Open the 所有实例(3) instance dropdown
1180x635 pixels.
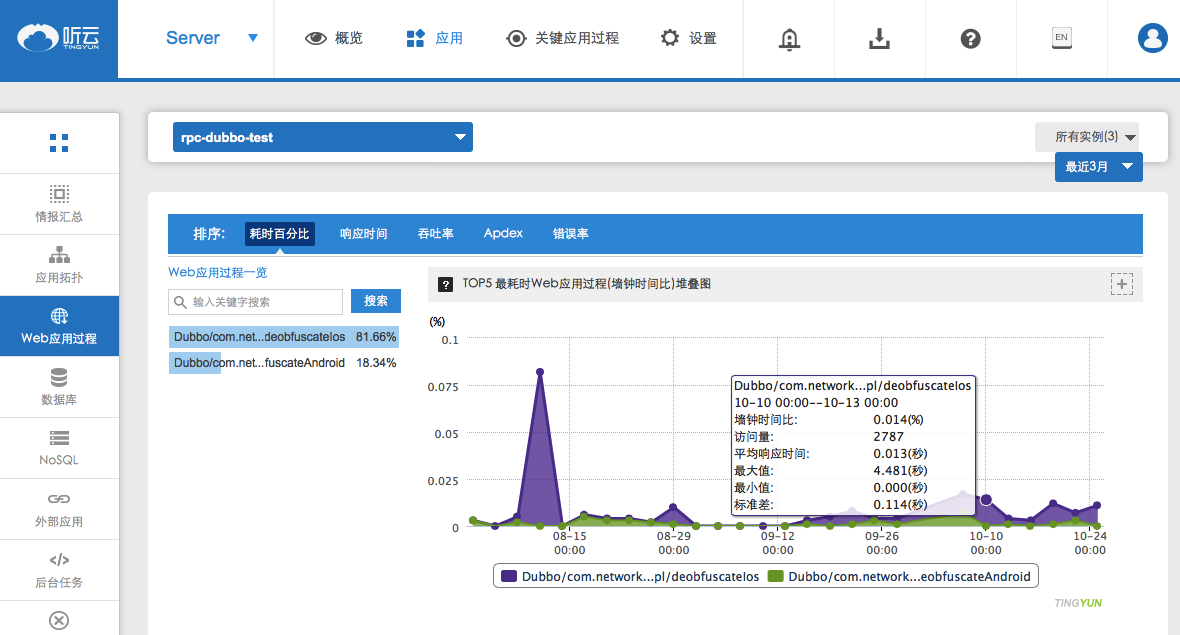coord(1087,137)
